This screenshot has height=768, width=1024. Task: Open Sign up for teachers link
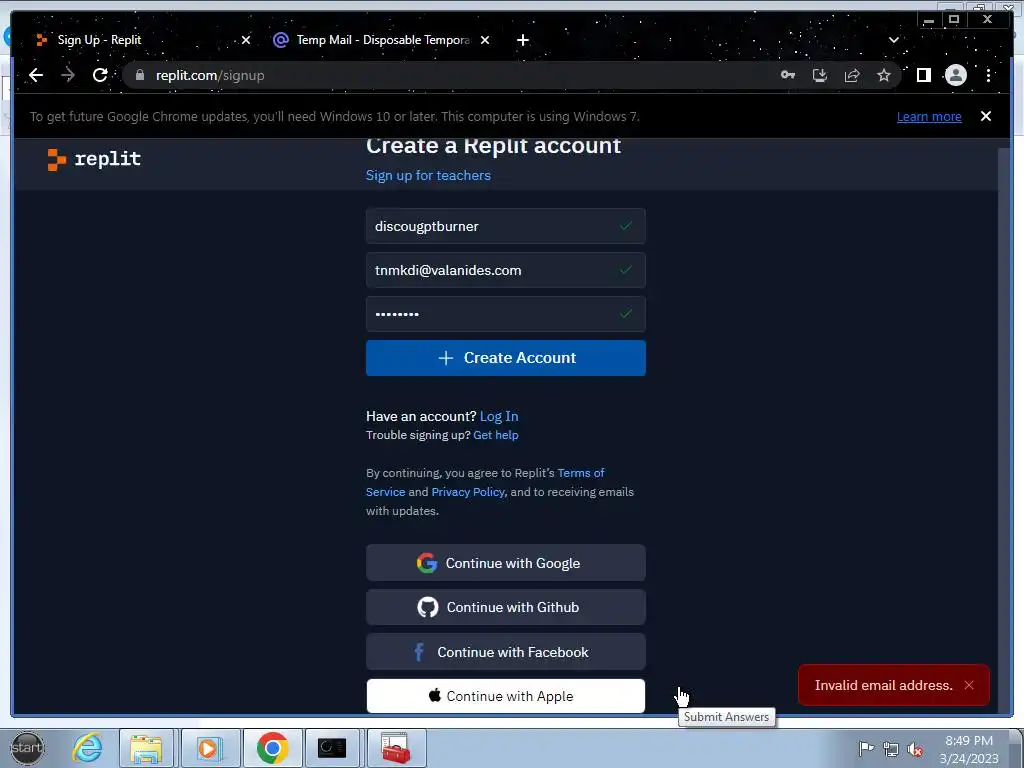[x=428, y=175]
